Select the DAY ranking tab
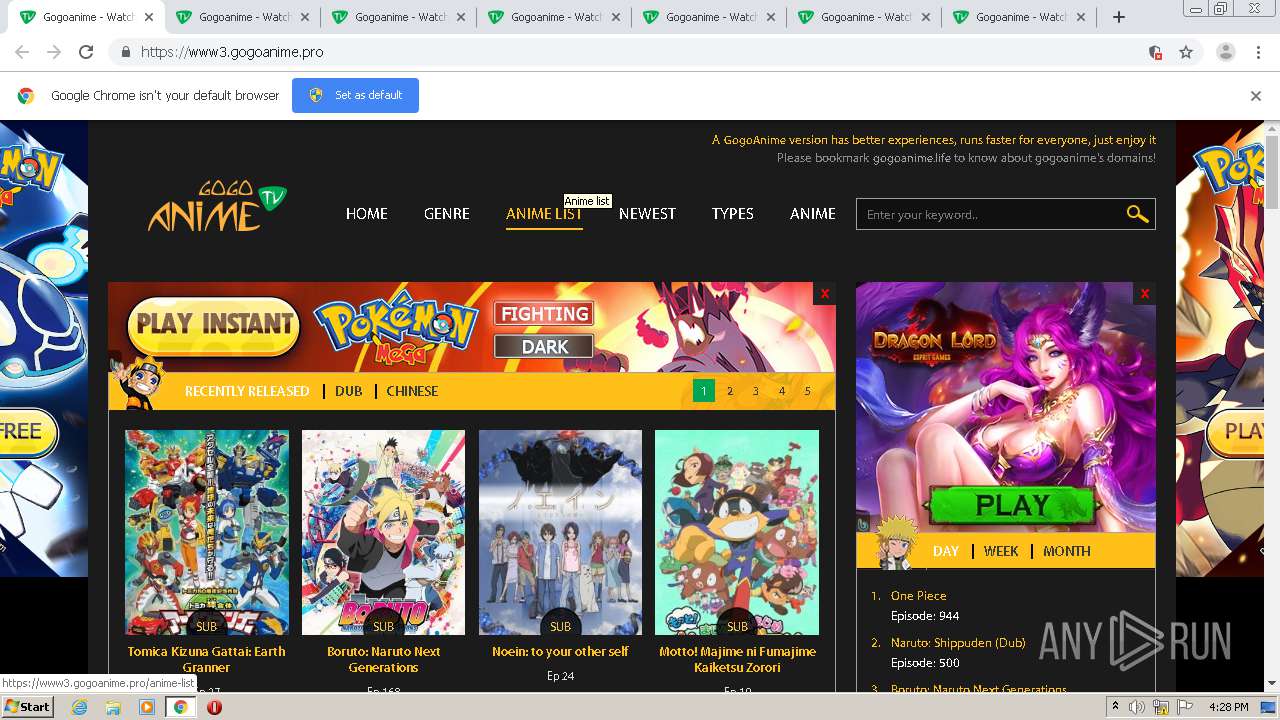 tap(946, 551)
